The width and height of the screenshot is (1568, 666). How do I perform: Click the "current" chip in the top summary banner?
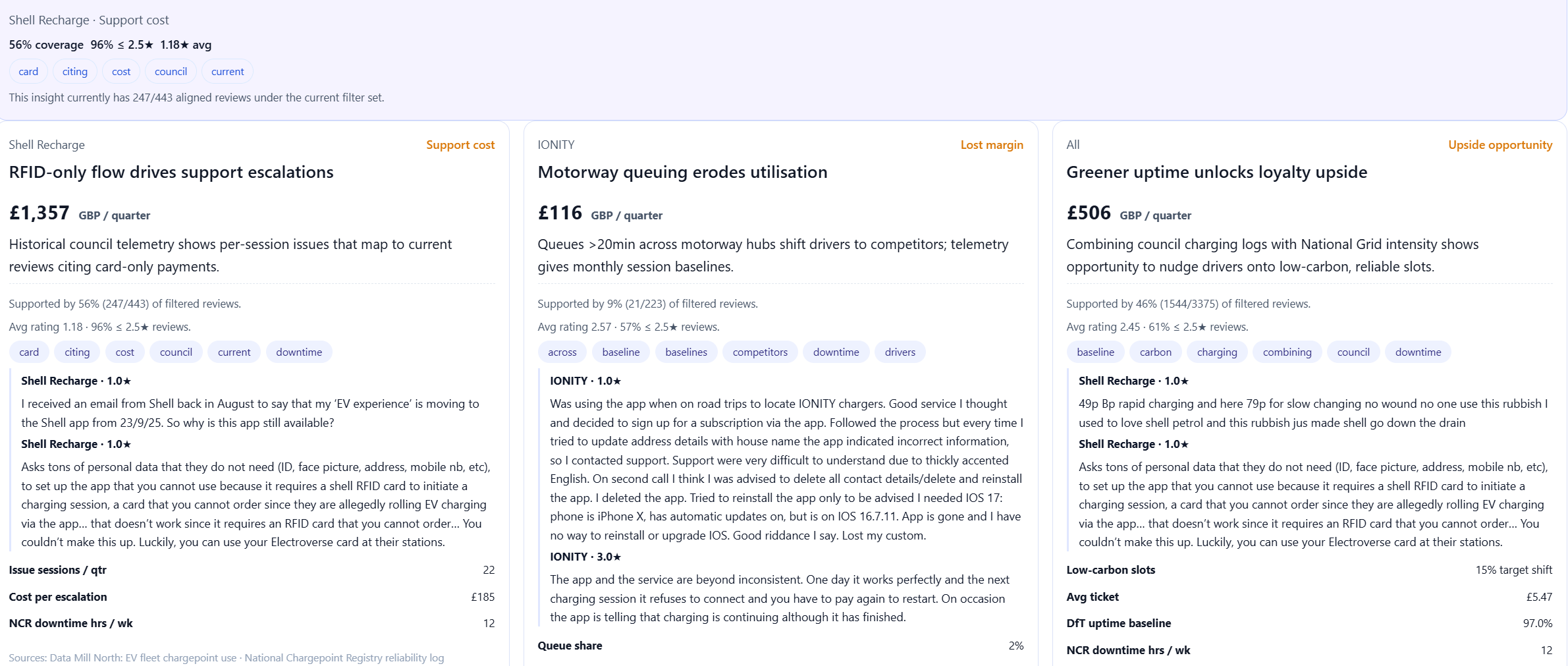227,72
